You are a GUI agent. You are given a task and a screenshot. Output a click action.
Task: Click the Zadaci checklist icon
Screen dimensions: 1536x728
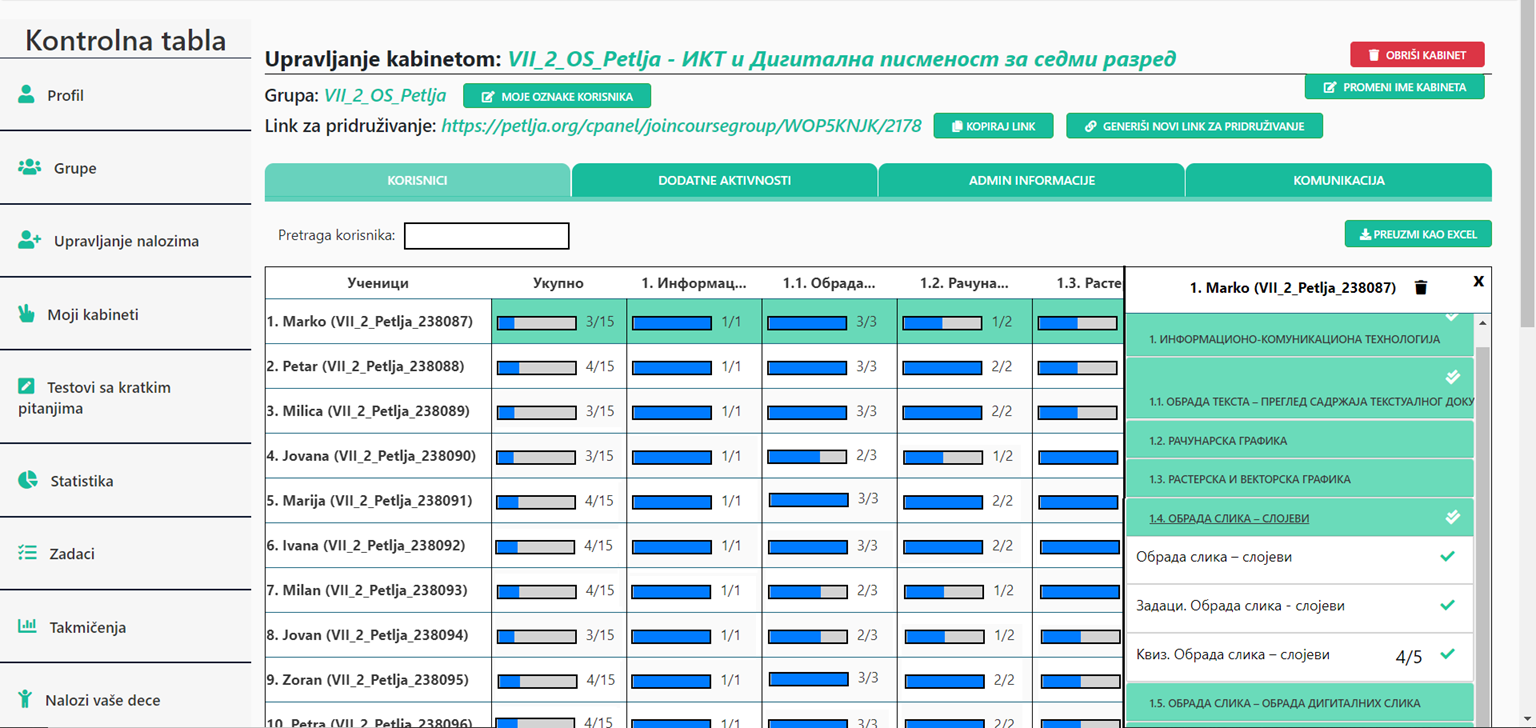[x=27, y=553]
